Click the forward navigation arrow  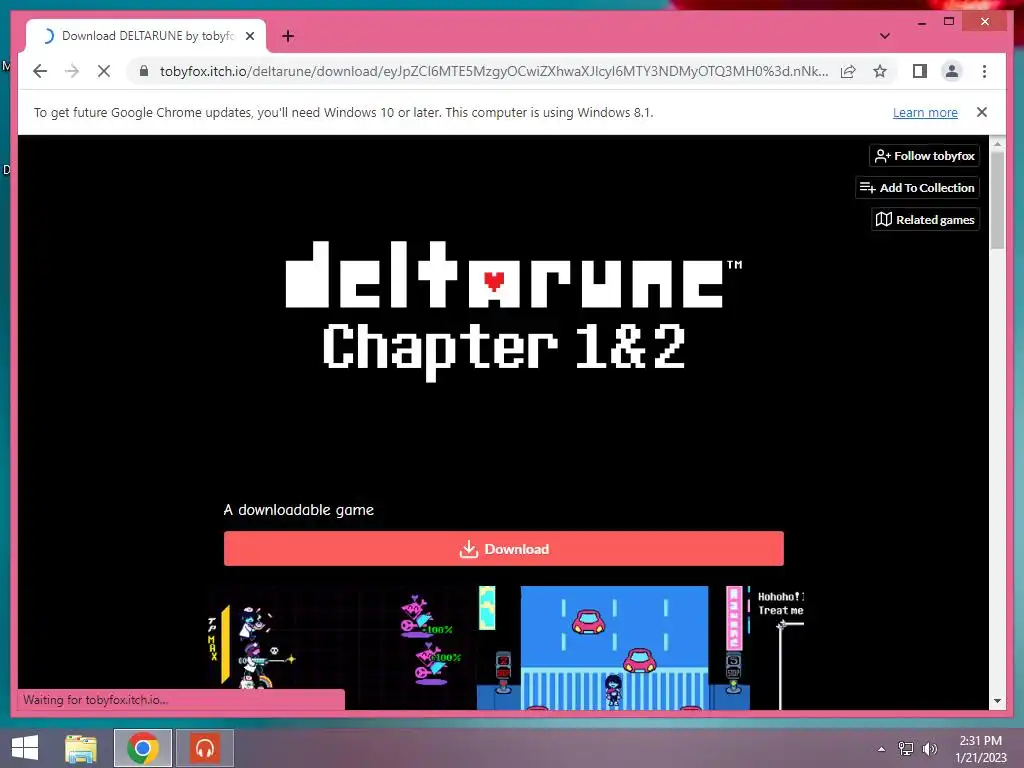click(72, 71)
